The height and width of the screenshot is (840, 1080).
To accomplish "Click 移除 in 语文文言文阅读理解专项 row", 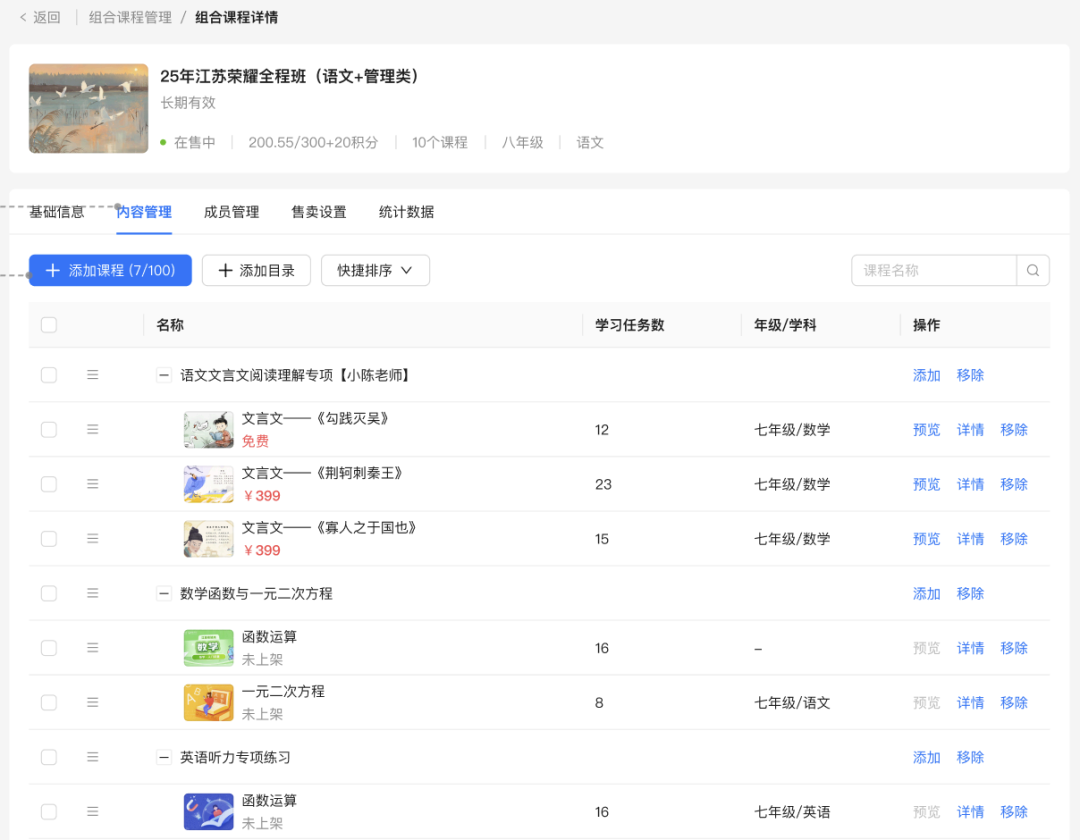I will 970,375.
